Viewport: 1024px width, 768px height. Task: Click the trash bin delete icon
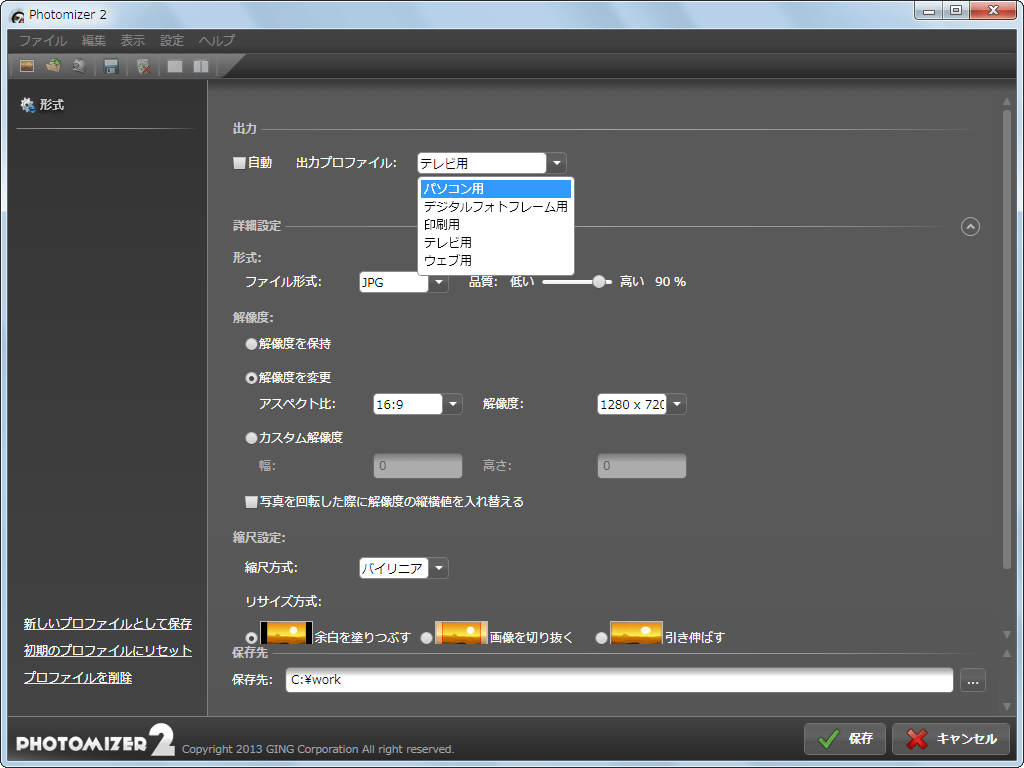pos(144,66)
